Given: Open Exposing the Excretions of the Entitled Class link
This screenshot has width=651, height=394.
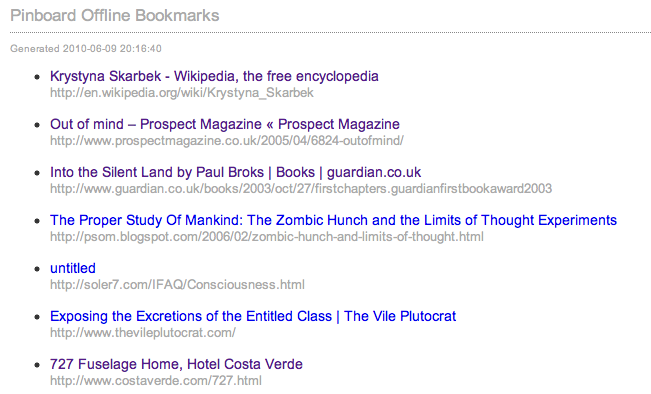Looking at the screenshot, I should pos(253,316).
